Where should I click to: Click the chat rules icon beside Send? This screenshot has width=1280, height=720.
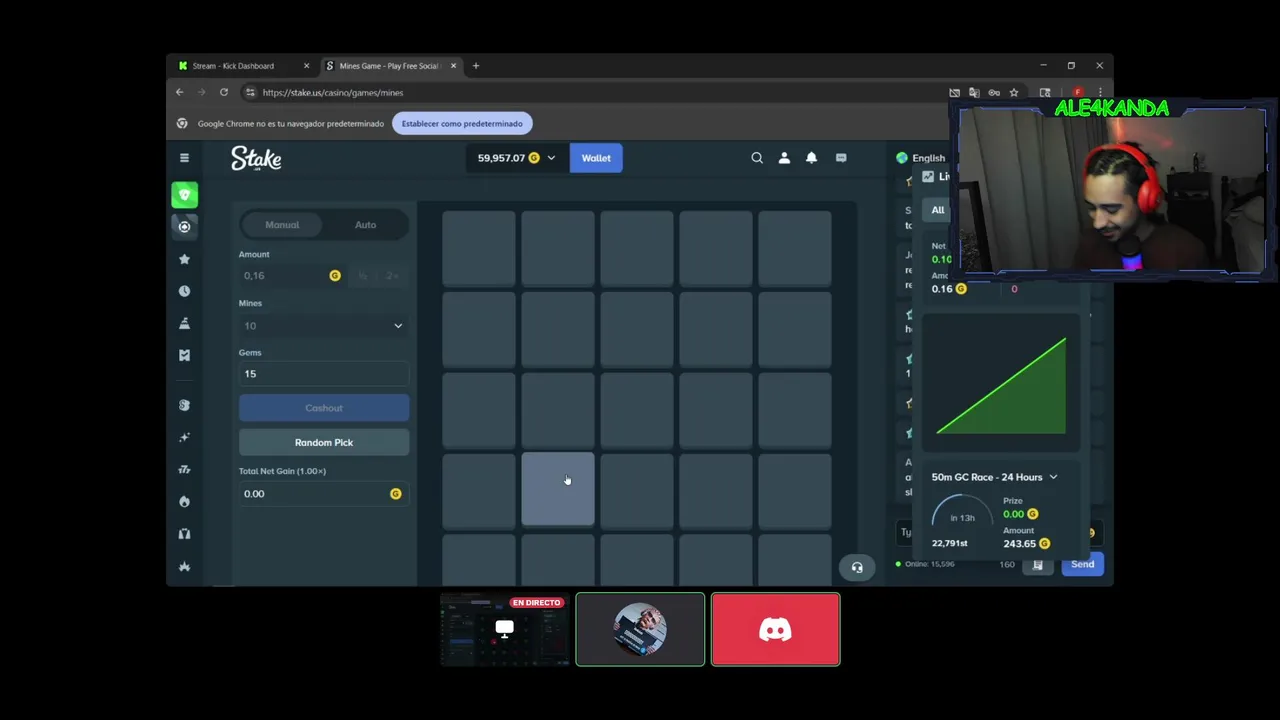1038,564
